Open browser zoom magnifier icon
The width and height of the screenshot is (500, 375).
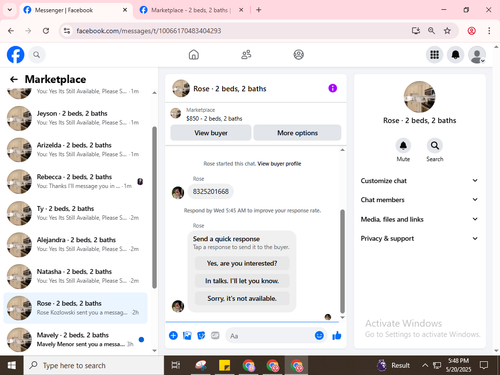coord(431,31)
